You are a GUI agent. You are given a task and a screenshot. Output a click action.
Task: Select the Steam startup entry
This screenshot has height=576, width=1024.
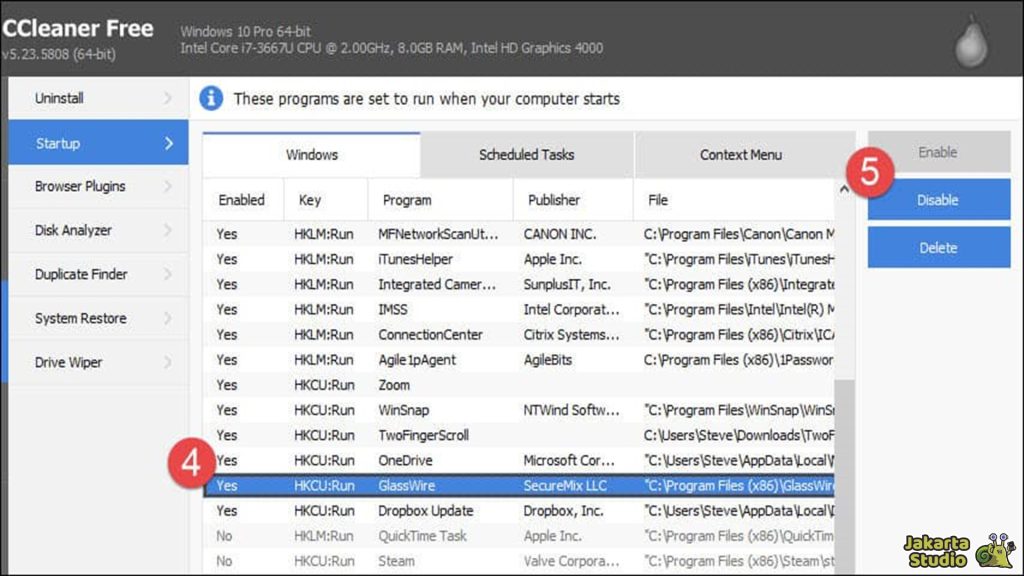[x=519, y=561]
